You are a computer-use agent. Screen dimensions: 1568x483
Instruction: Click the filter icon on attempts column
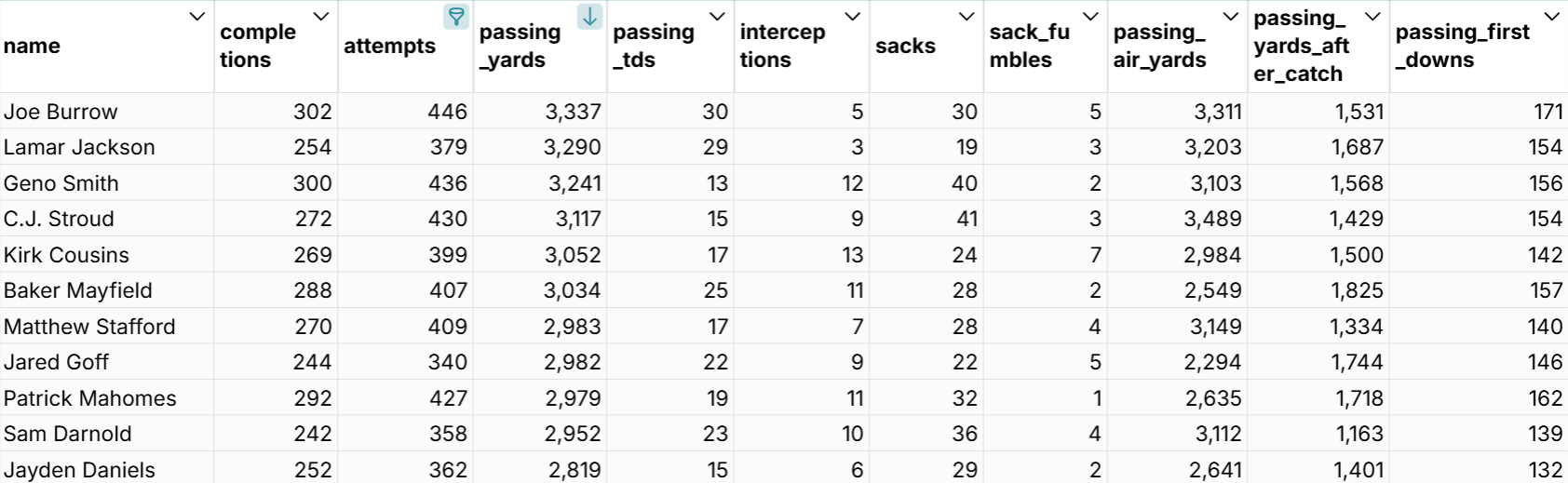(x=456, y=17)
